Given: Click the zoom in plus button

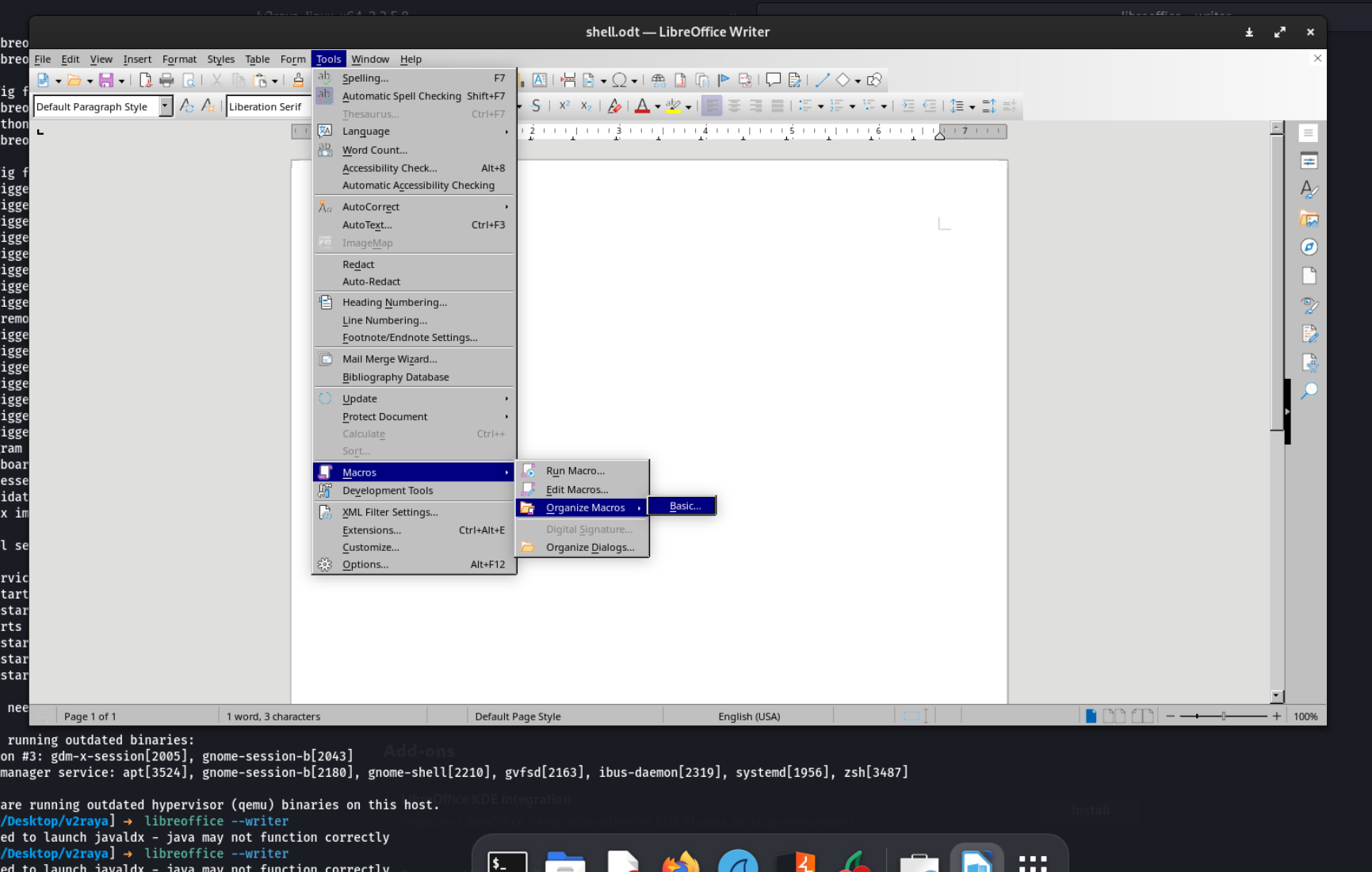Looking at the screenshot, I should (x=1276, y=717).
